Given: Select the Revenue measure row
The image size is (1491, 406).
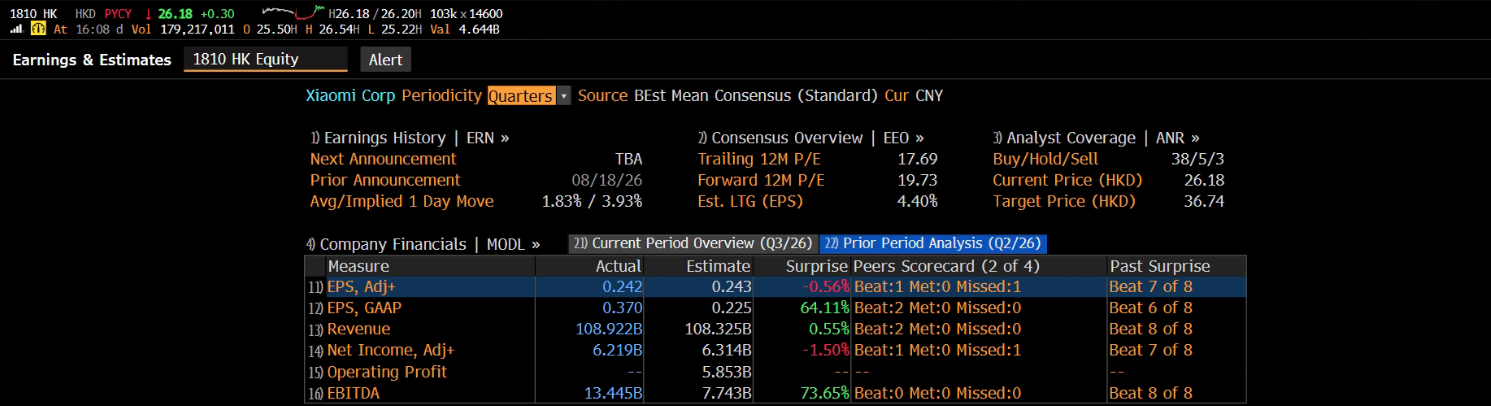Looking at the screenshot, I should click(x=775, y=329).
